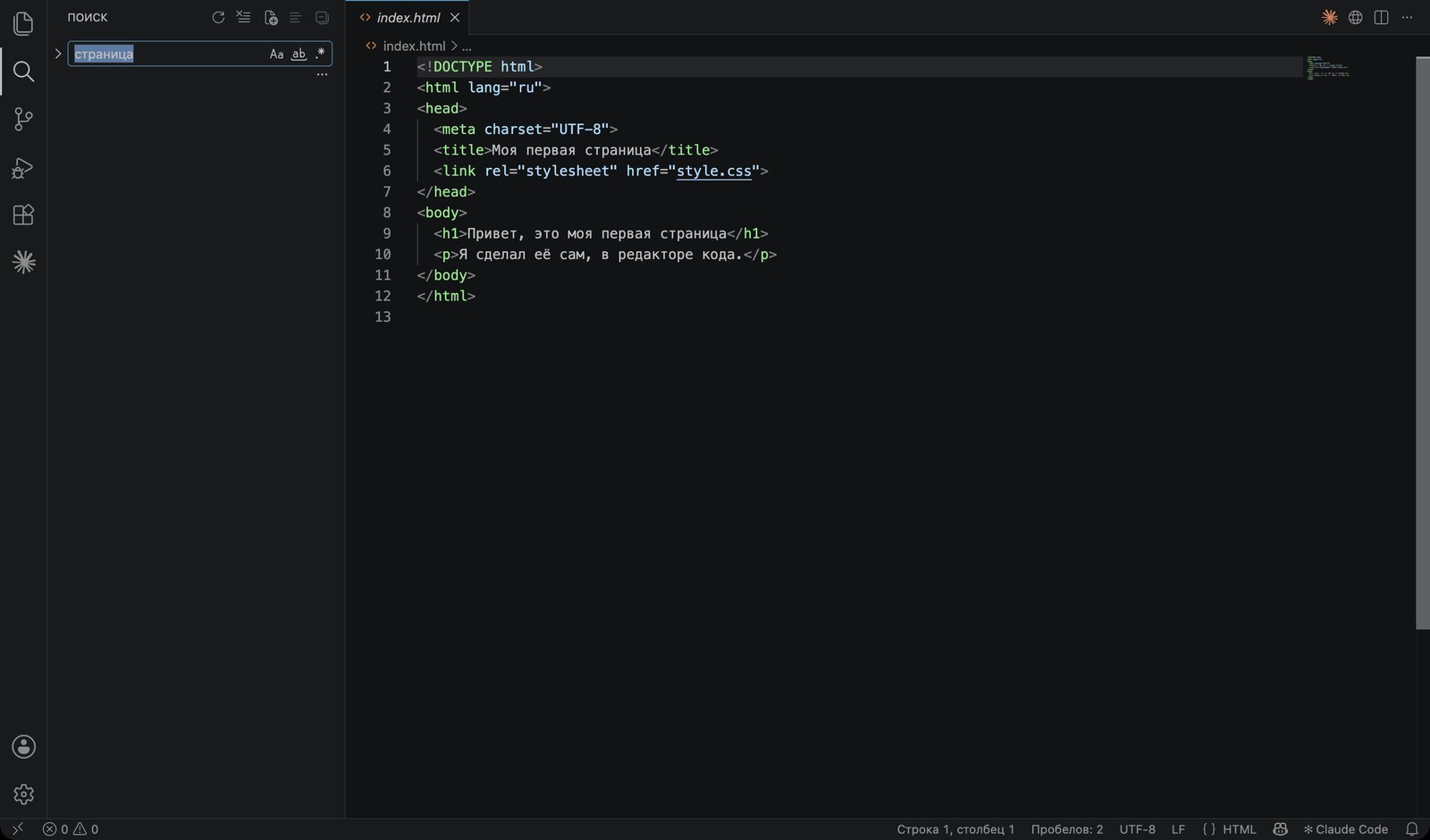Open the browser preview globe icon

point(1356,18)
